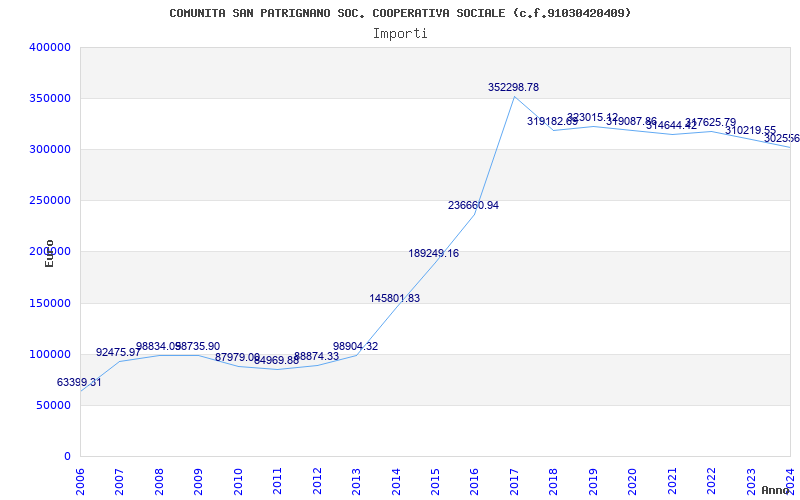Click the line point at year 2016
This screenshot has width=800, height=500.
click(474, 214)
